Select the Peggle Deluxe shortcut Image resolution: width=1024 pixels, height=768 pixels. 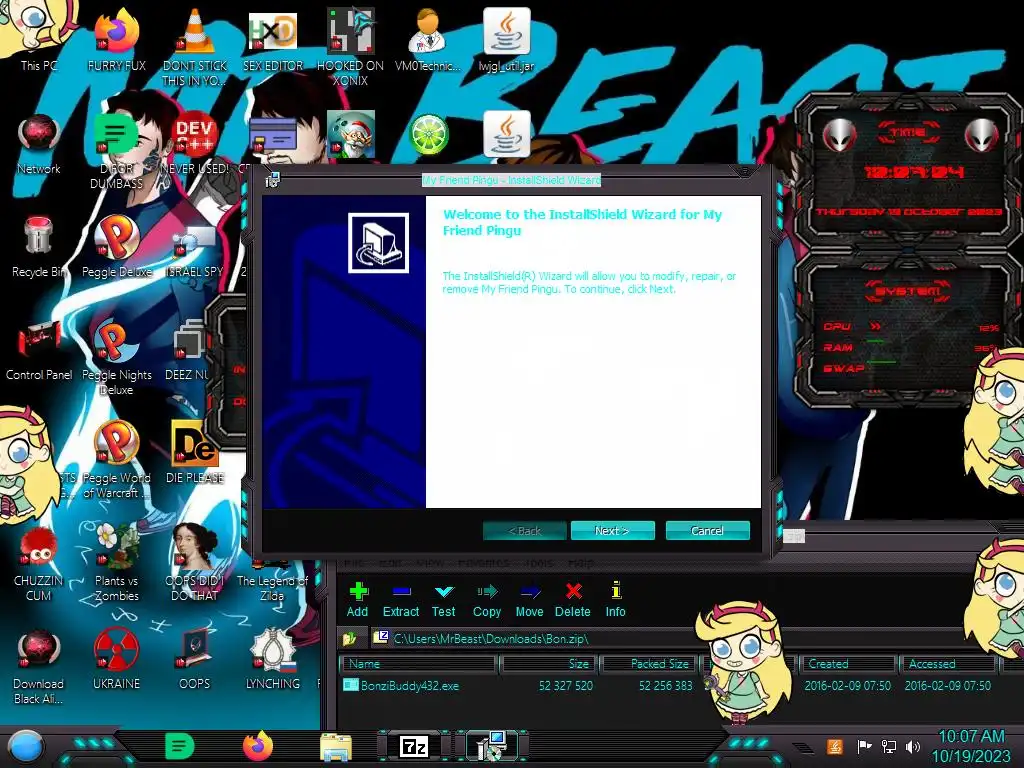point(117,248)
